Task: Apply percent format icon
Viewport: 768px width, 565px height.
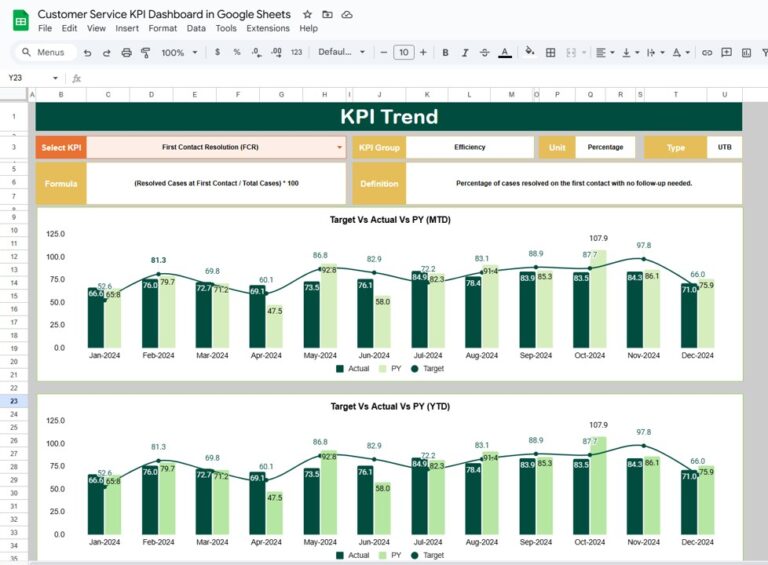Action: click(x=237, y=52)
